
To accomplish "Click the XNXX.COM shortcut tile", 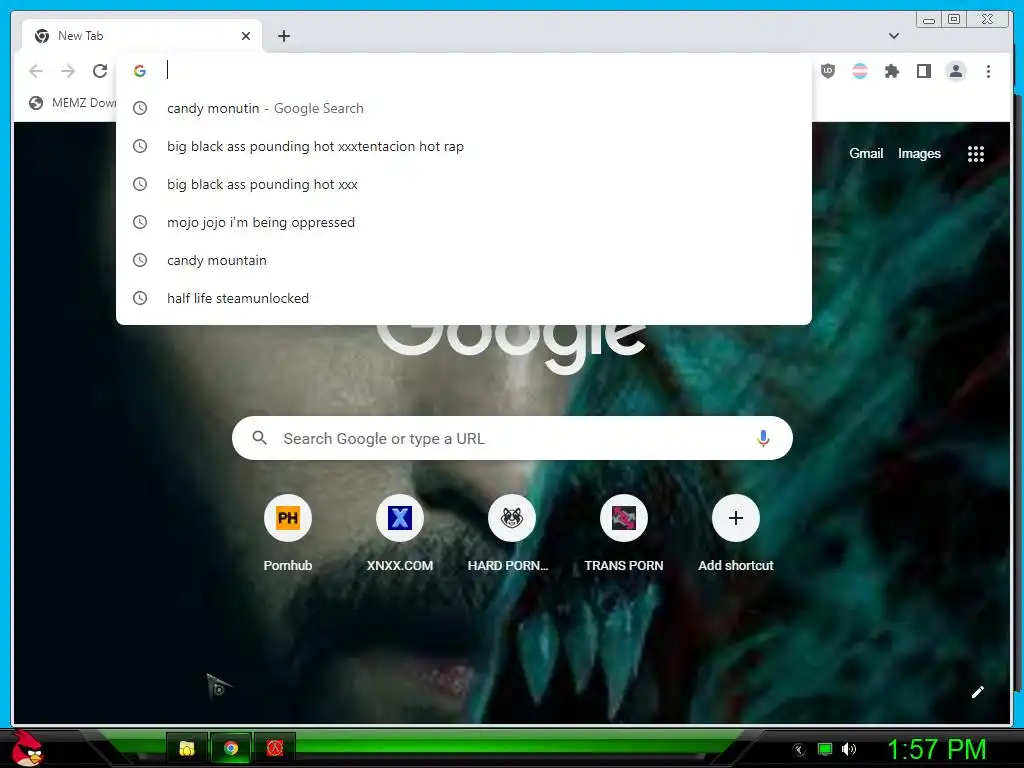I will point(400,534).
